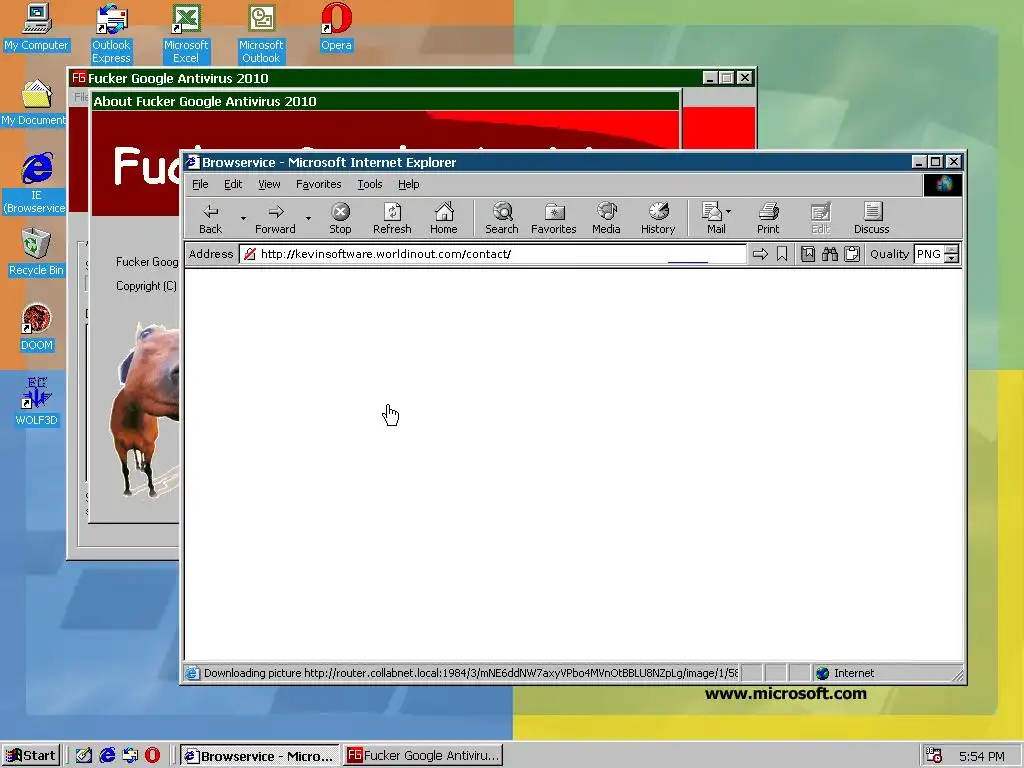This screenshot has height=768, width=1024.
Task: Open the File menu
Action: tap(200, 184)
